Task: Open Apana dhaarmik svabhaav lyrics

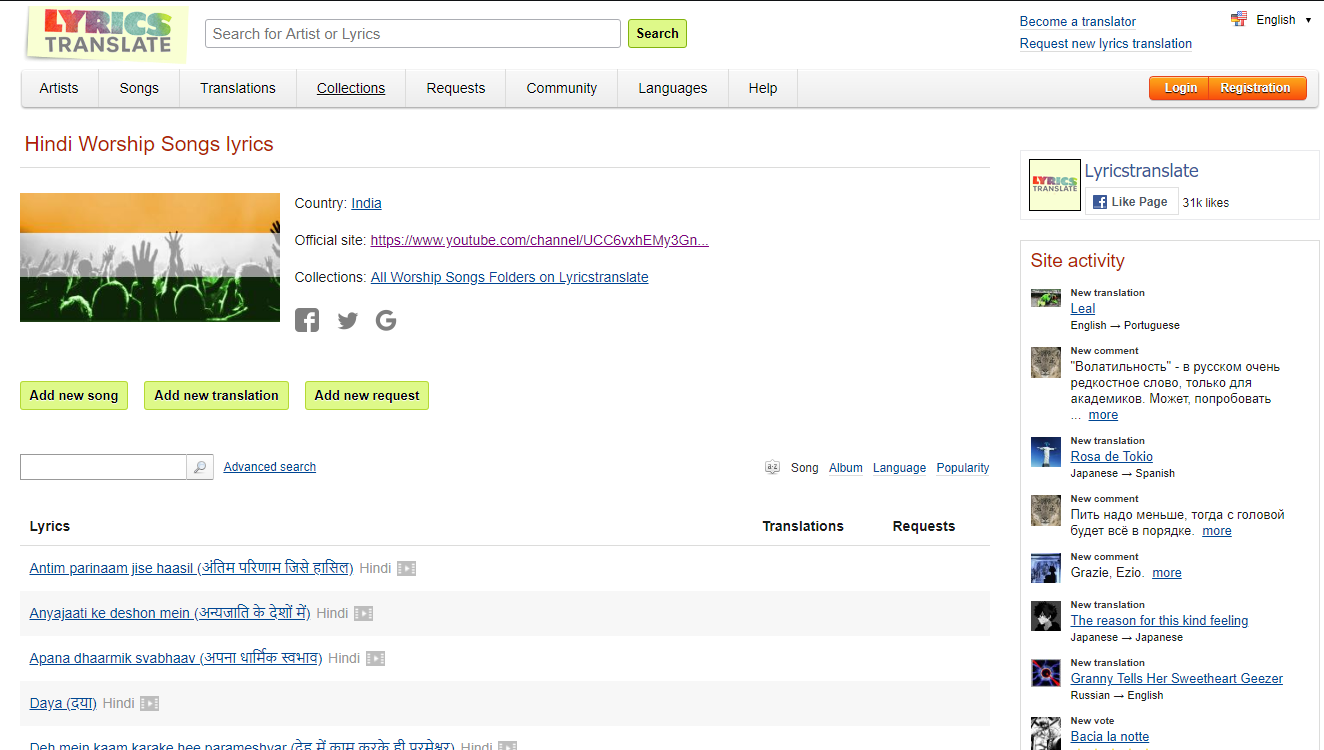Action: (x=176, y=658)
